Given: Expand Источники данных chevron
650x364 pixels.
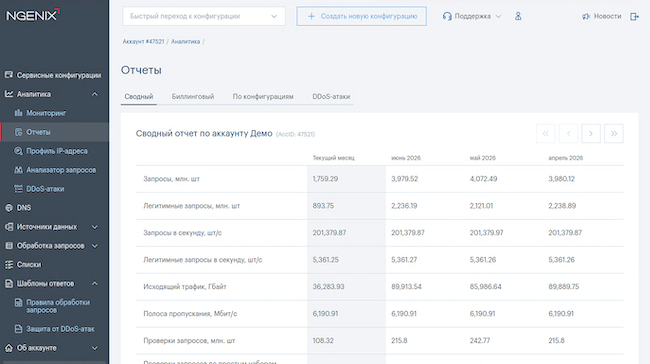Looking at the screenshot, I should (95, 227).
